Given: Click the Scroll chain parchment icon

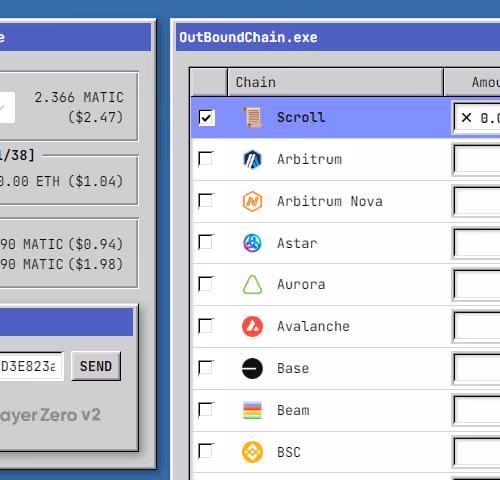Looking at the screenshot, I should 253,117.
